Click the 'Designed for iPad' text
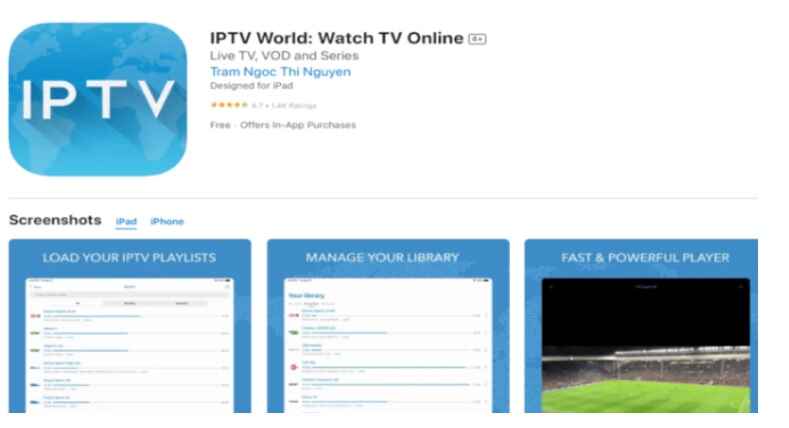 click(x=252, y=85)
